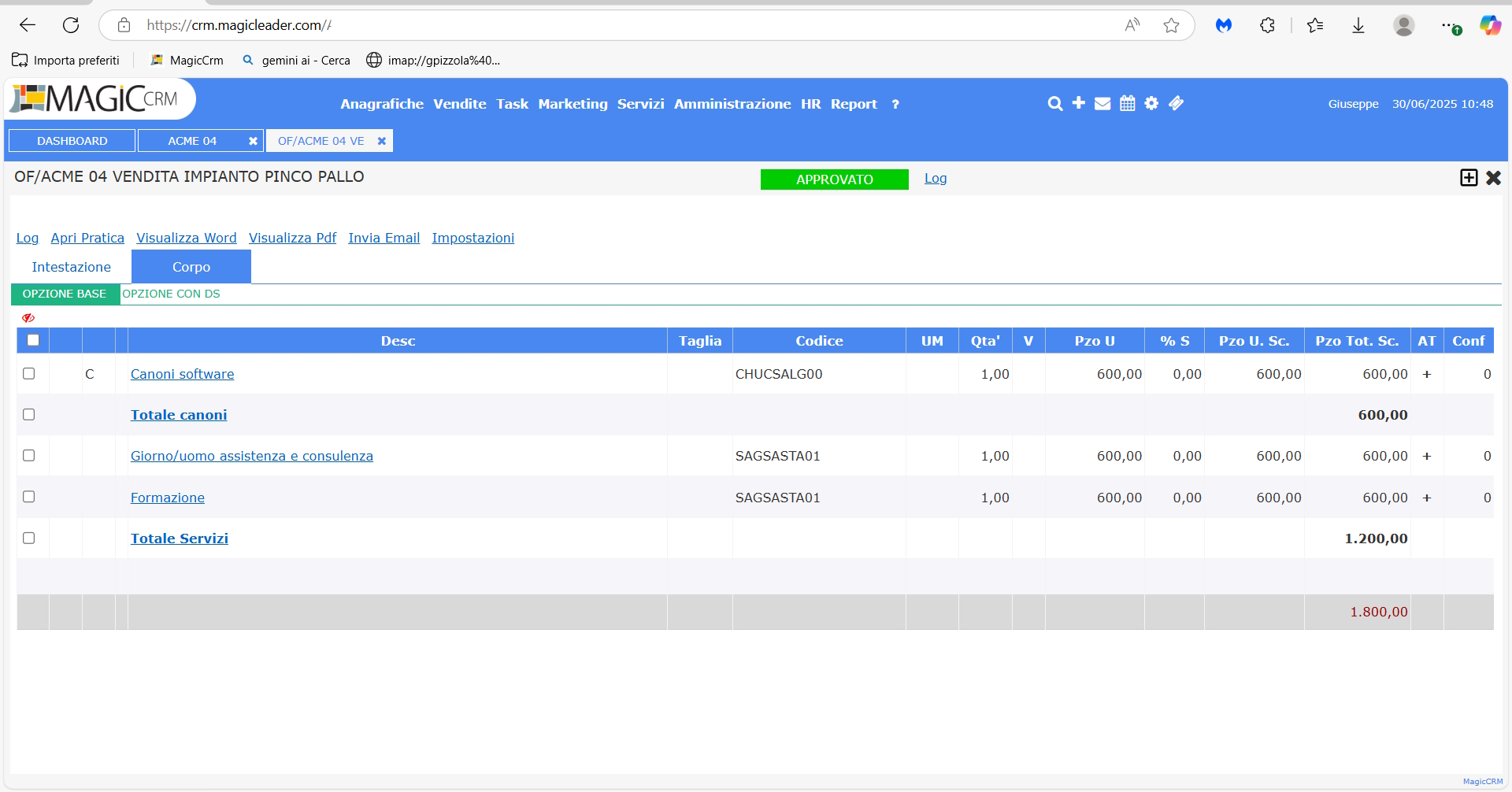This screenshot has width=1512, height=792.
Task: Select the OPZIONE CON DS tab
Action: pos(171,294)
